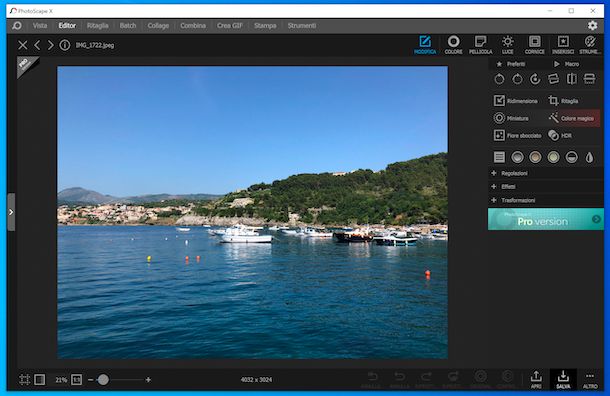This screenshot has height=396, width=610.
Task: Expand the left side panel arrow
Action: coord(11,212)
